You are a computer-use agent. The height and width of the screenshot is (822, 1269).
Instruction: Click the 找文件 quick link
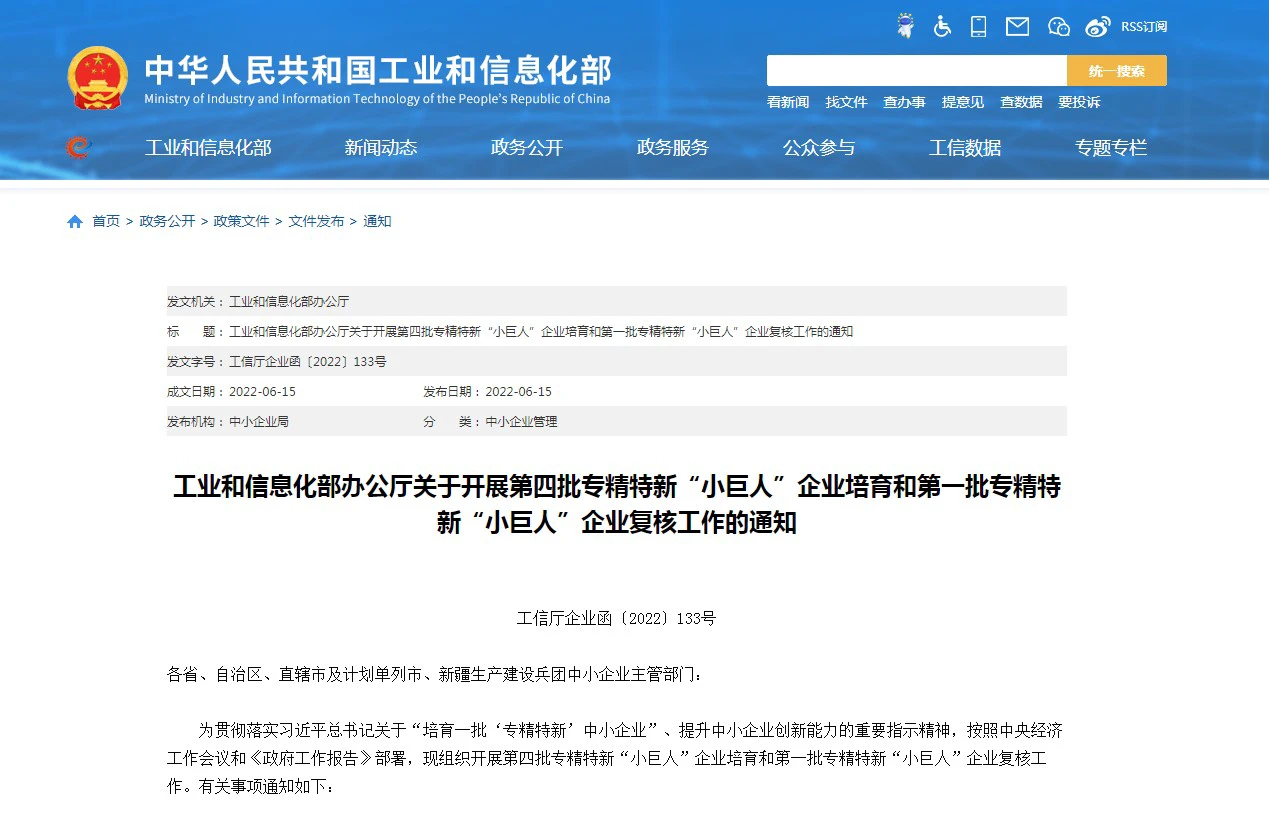(846, 102)
